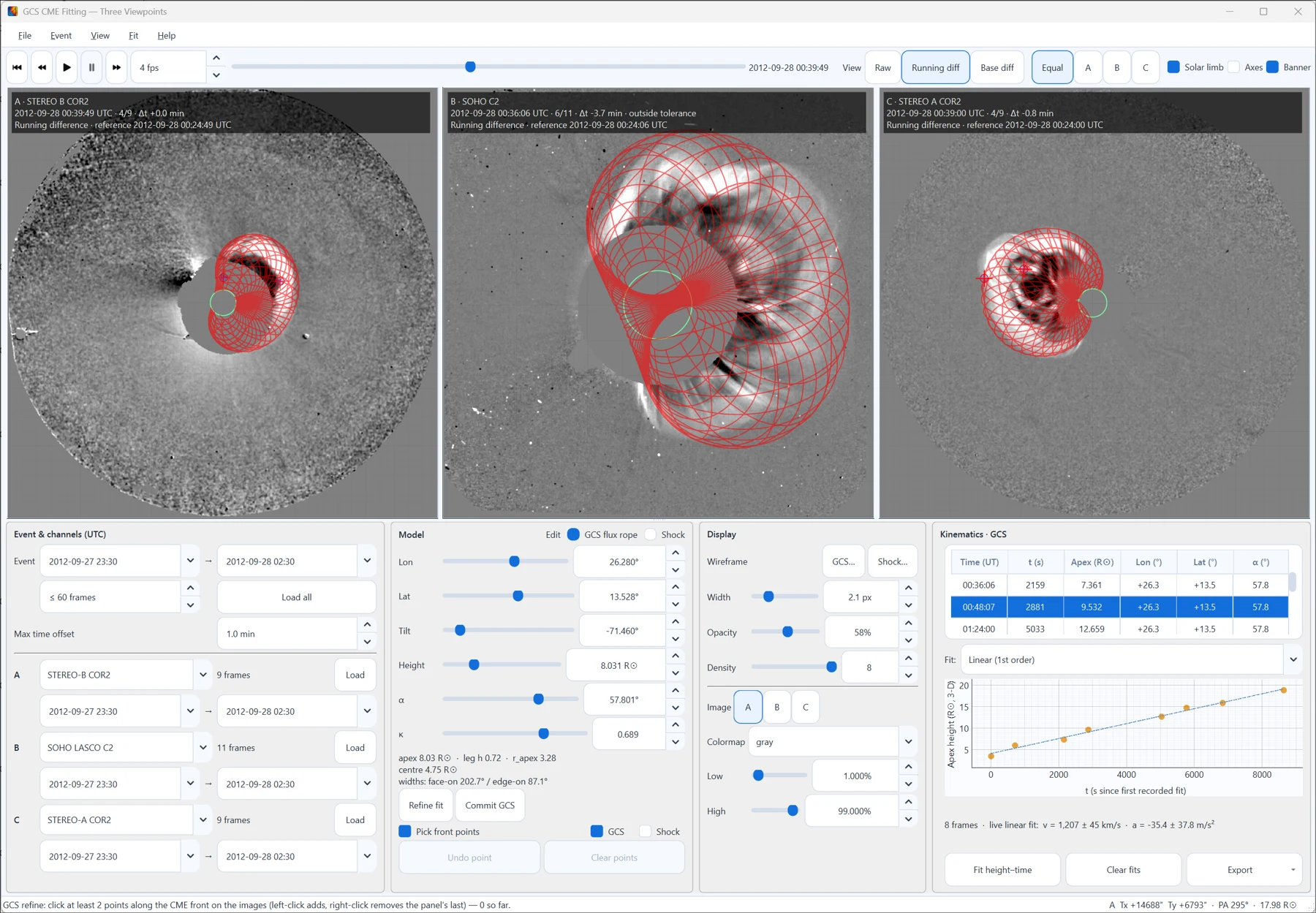Click the Lat value input field
This screenshot has height=913, width=1316.
point(623,596)
